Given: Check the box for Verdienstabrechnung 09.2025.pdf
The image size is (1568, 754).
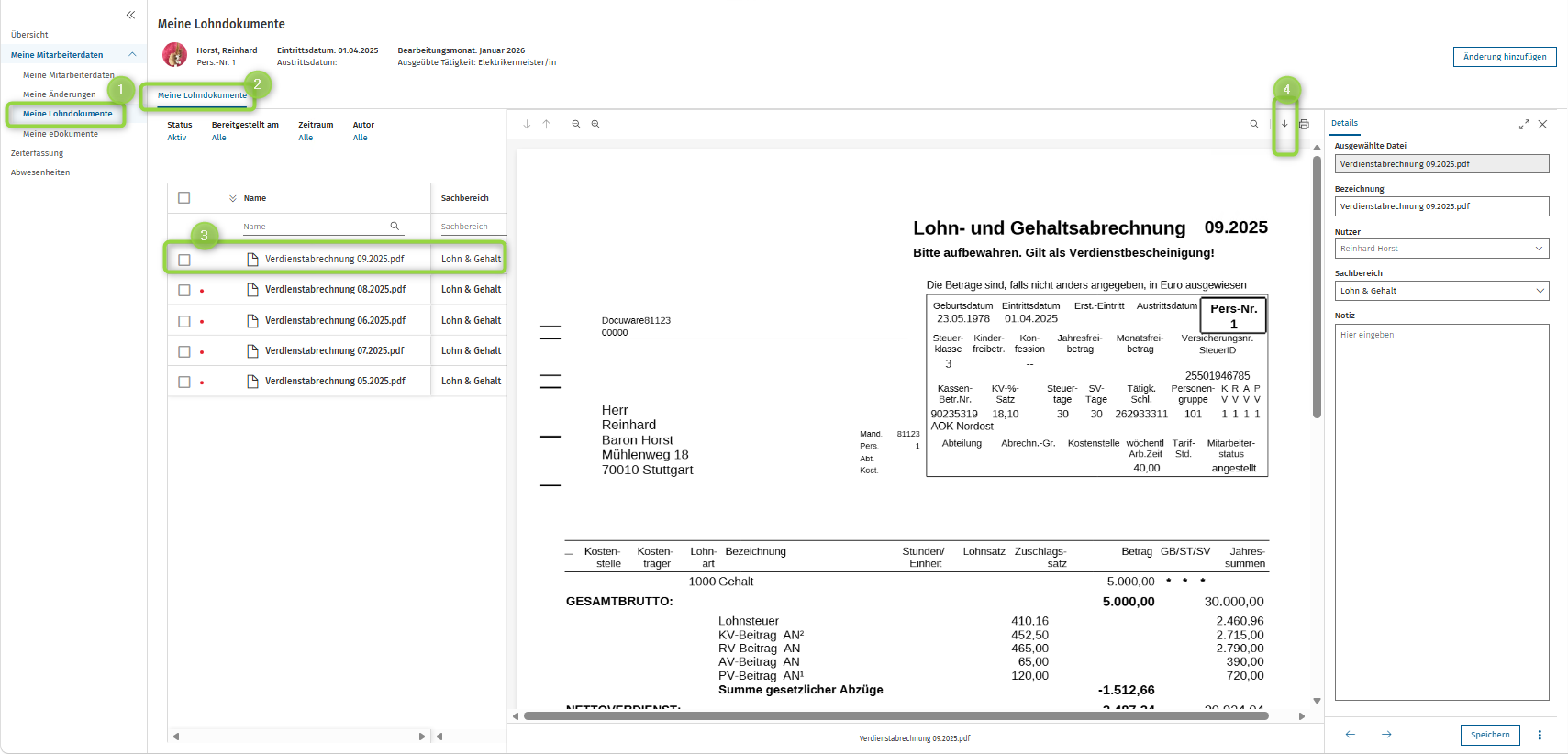Looking at the screenshot, I should (184, 260).
